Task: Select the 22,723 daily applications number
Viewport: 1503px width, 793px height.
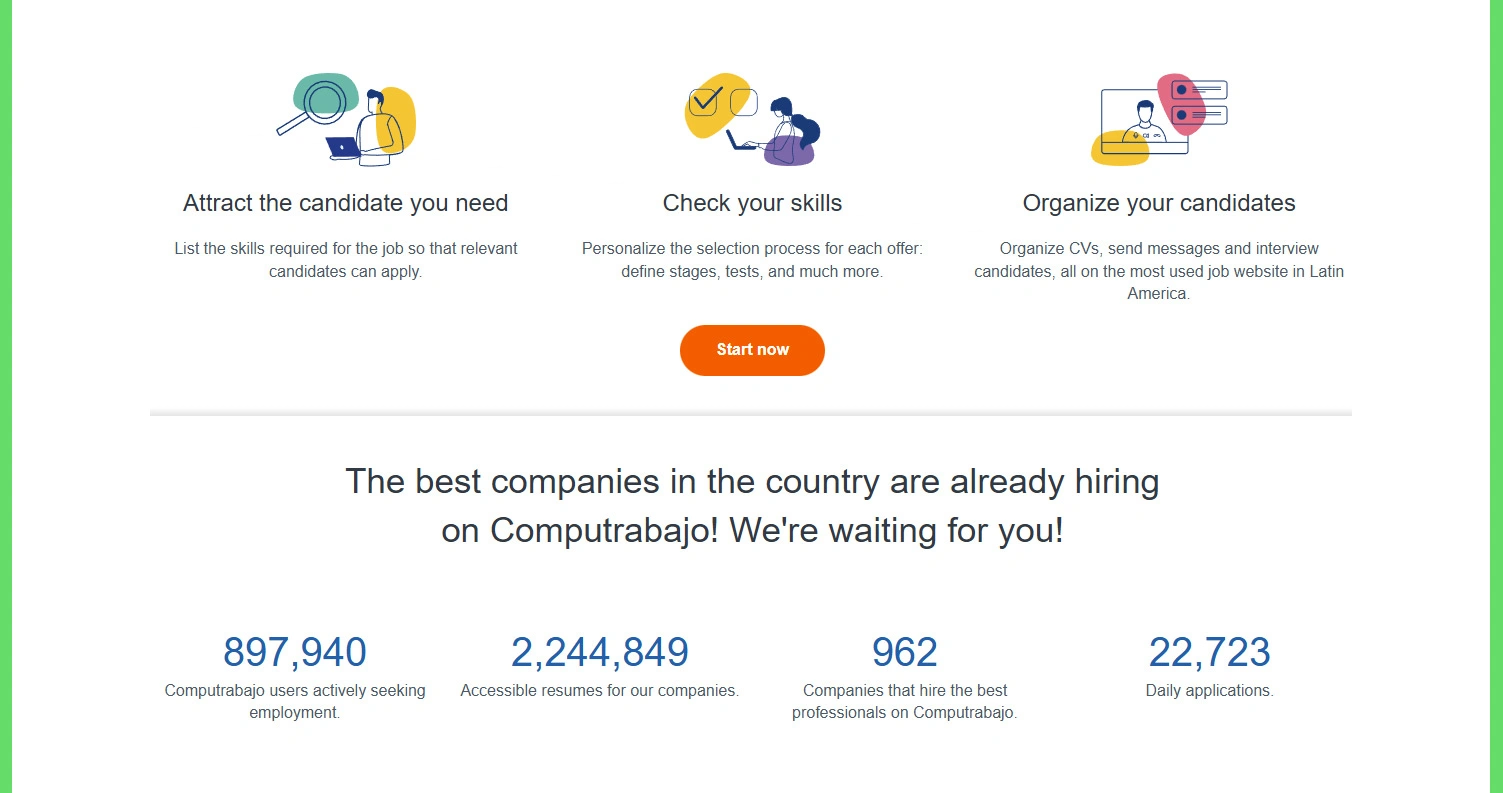Action: (x=1208, y=651)
